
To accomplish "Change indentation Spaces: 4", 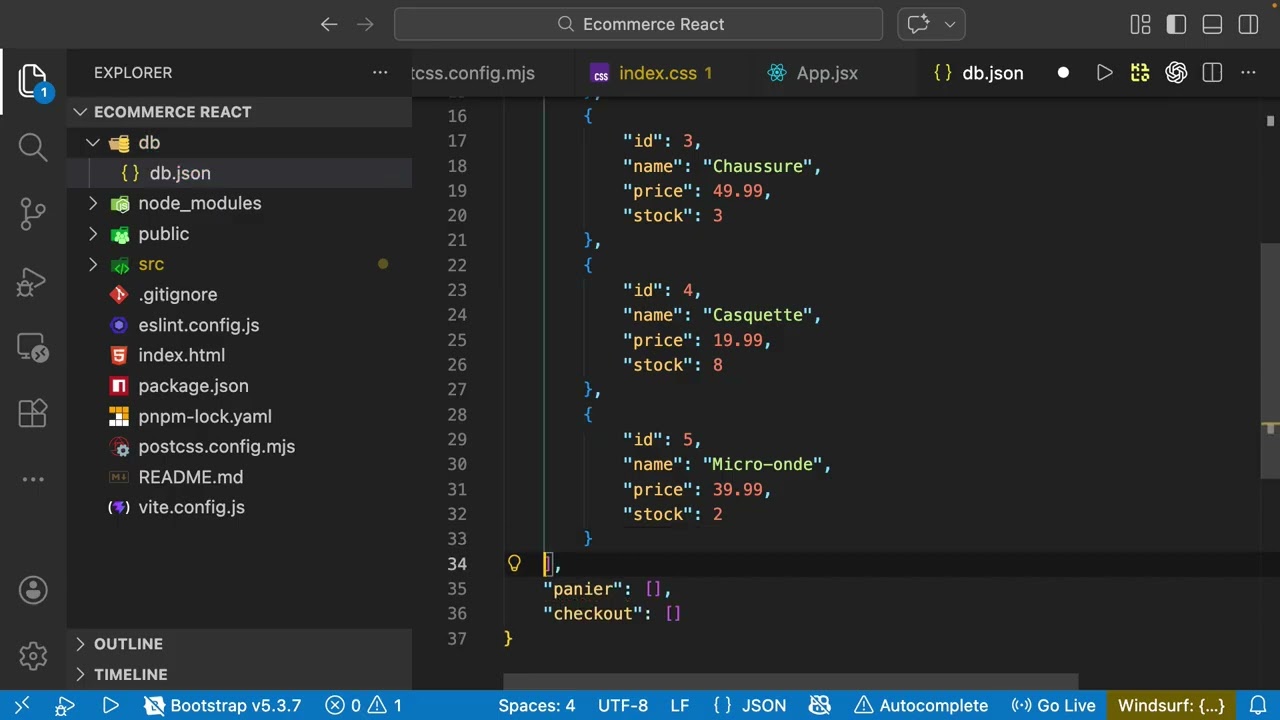I will (537, 706).
